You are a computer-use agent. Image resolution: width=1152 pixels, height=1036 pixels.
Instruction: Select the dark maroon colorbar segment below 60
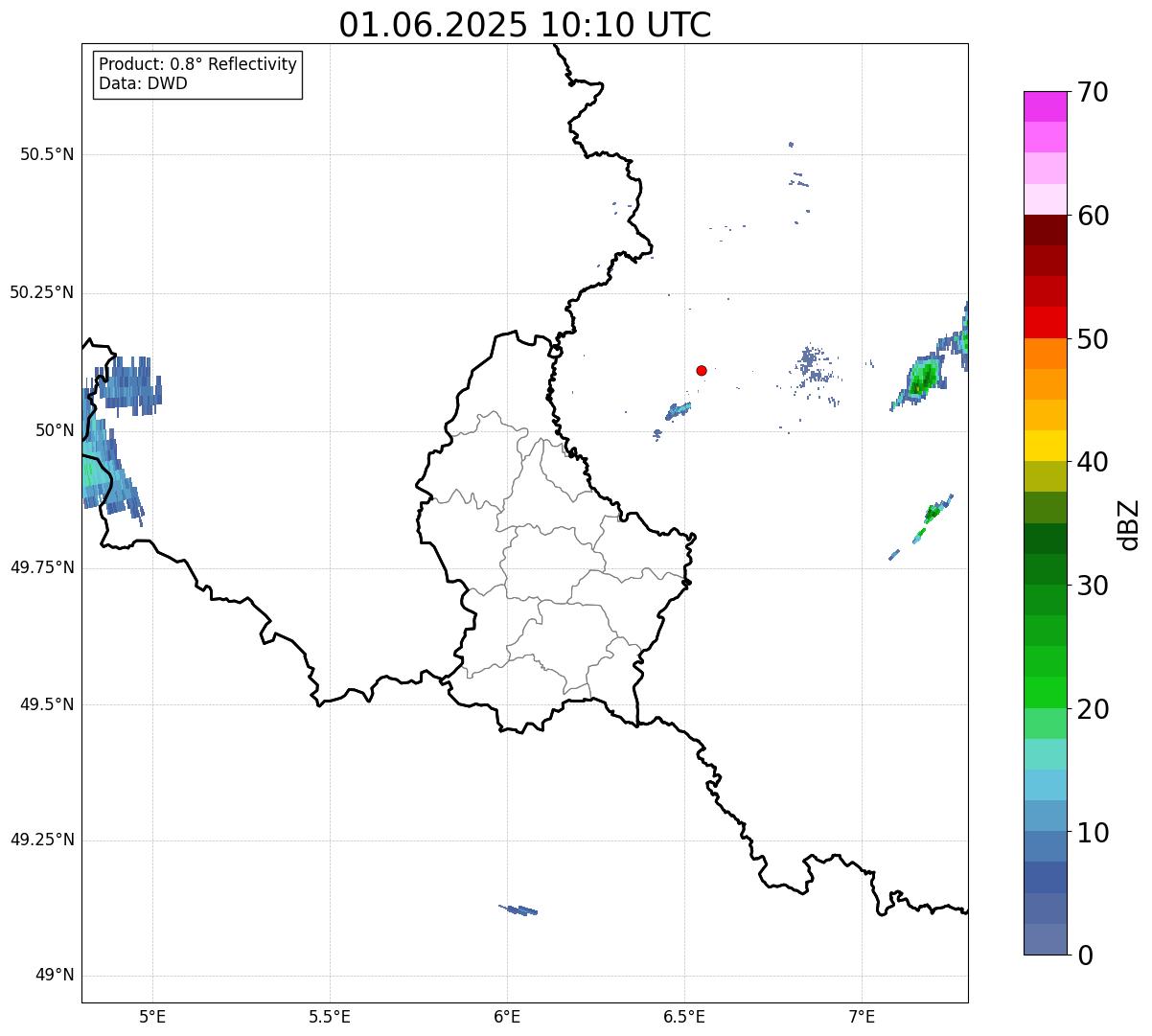pyautogui.click(x=1045, y=230)
